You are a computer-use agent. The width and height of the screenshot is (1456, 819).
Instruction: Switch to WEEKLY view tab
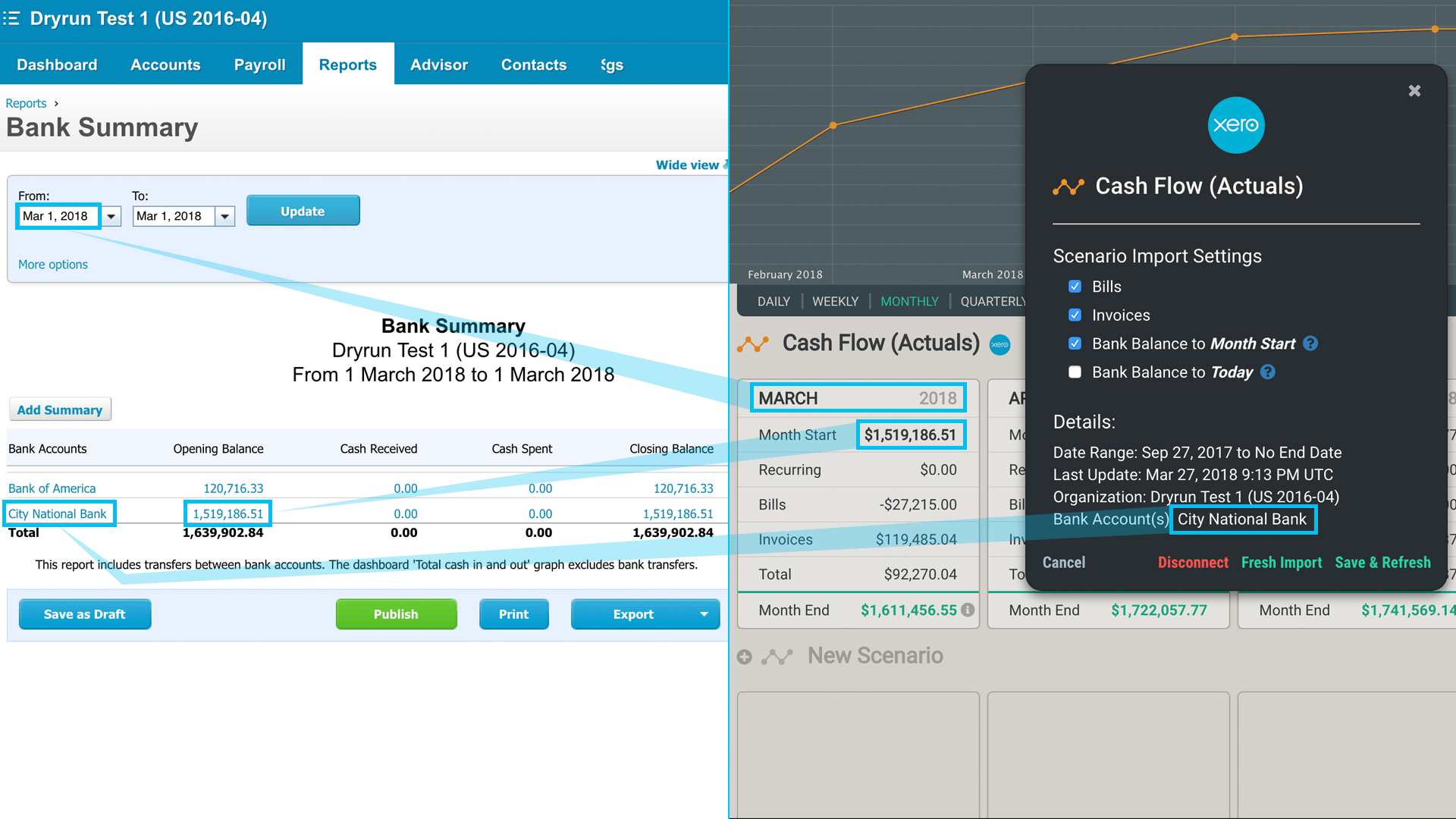(835, 301)
